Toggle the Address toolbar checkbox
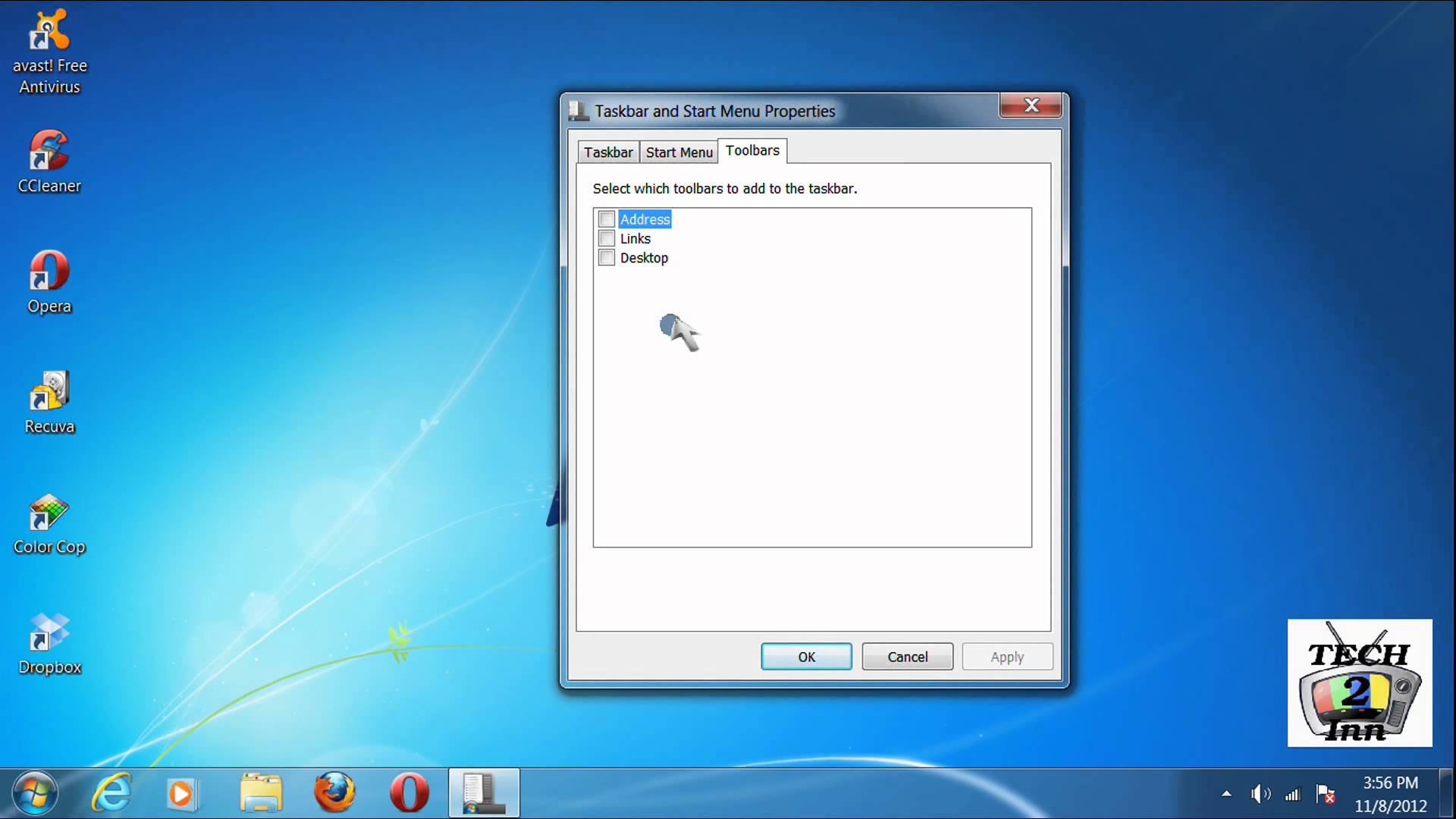This screenshot has width=1456, height=819. point(607,219)
